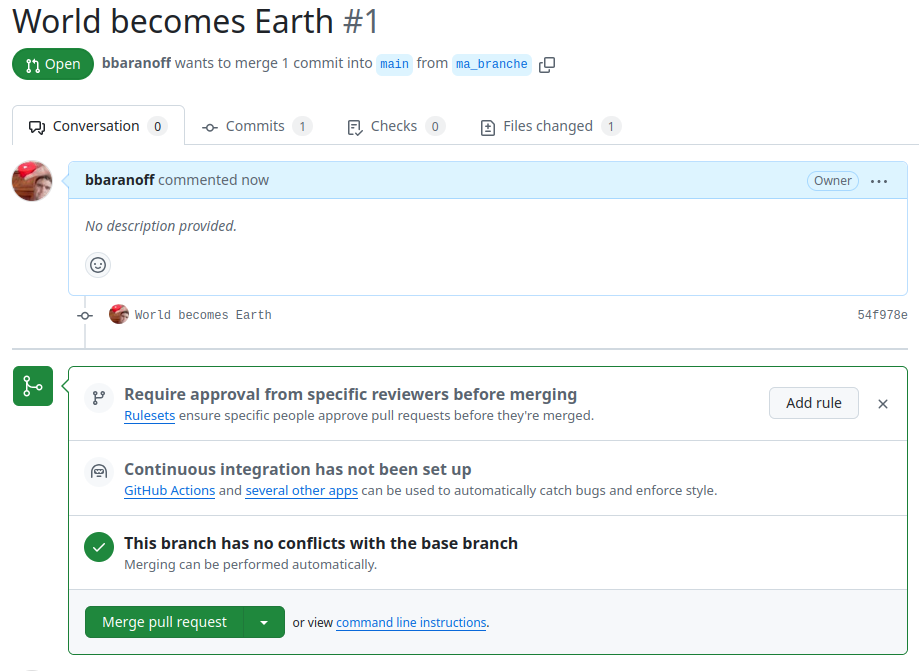Select the Conversation tab

pyautogui.click(x=98, y=126)
